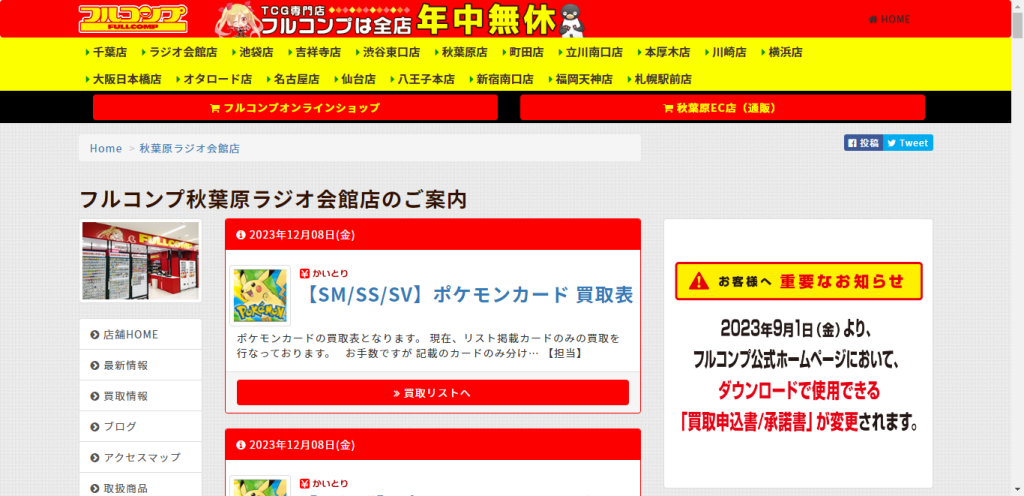
Task: Share page with Facebook 投稿 button
Action: tap(862, 143)
